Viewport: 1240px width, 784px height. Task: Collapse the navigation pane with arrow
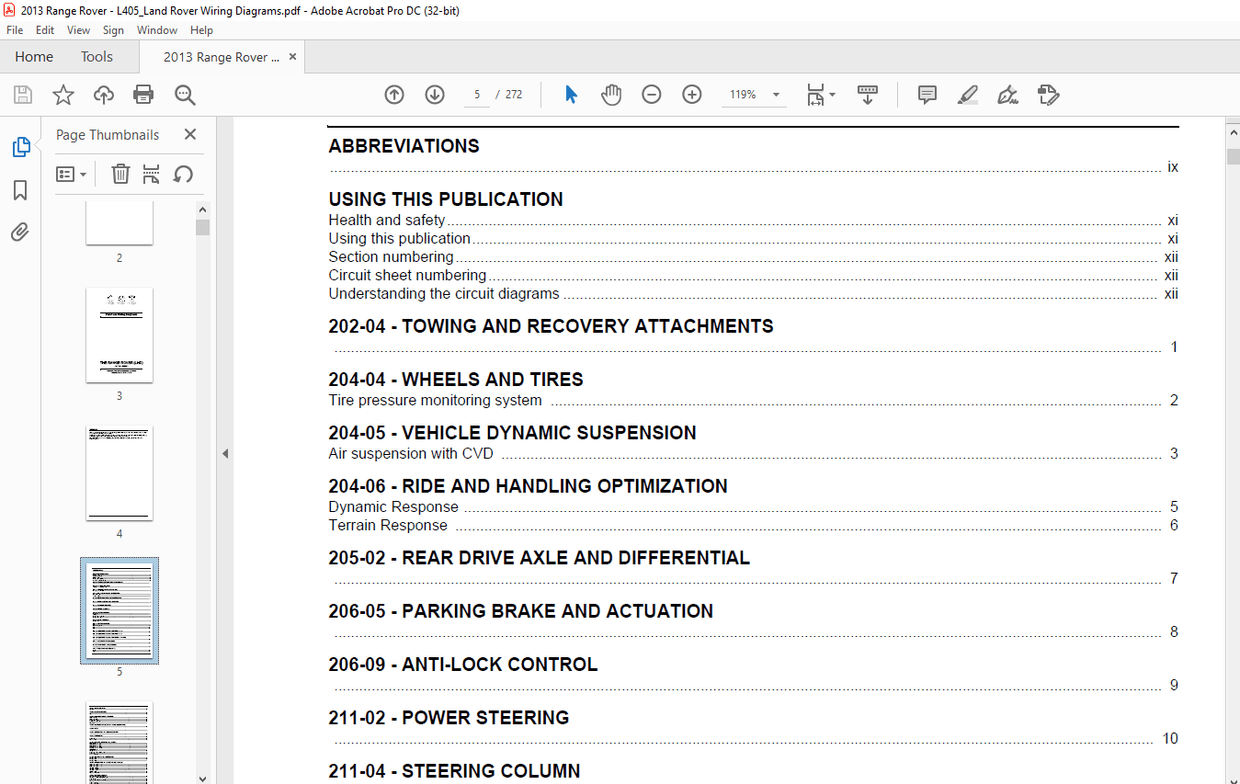click(x=225, y=453)
